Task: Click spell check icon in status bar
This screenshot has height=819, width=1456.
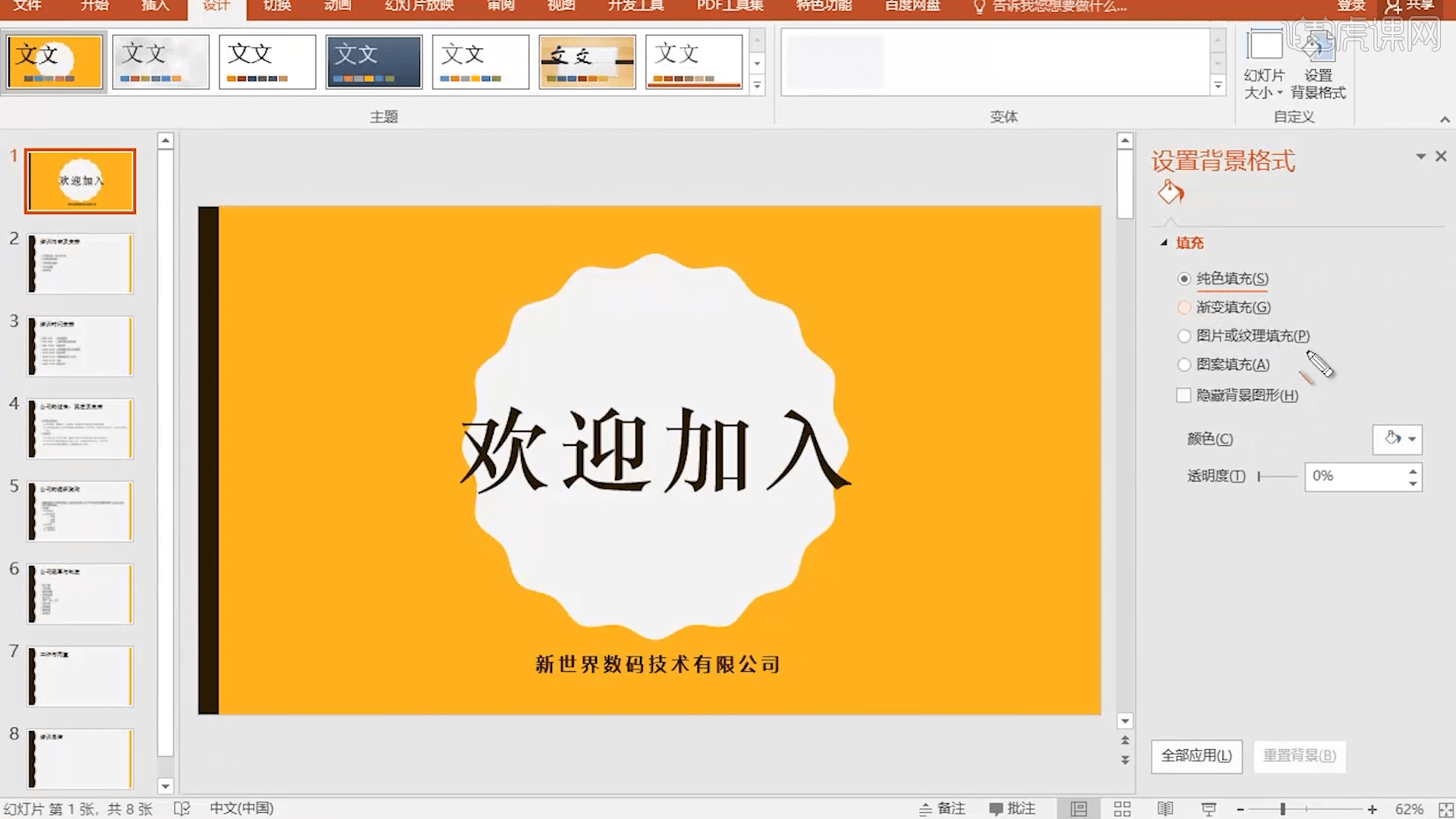Action: [182, 808]
